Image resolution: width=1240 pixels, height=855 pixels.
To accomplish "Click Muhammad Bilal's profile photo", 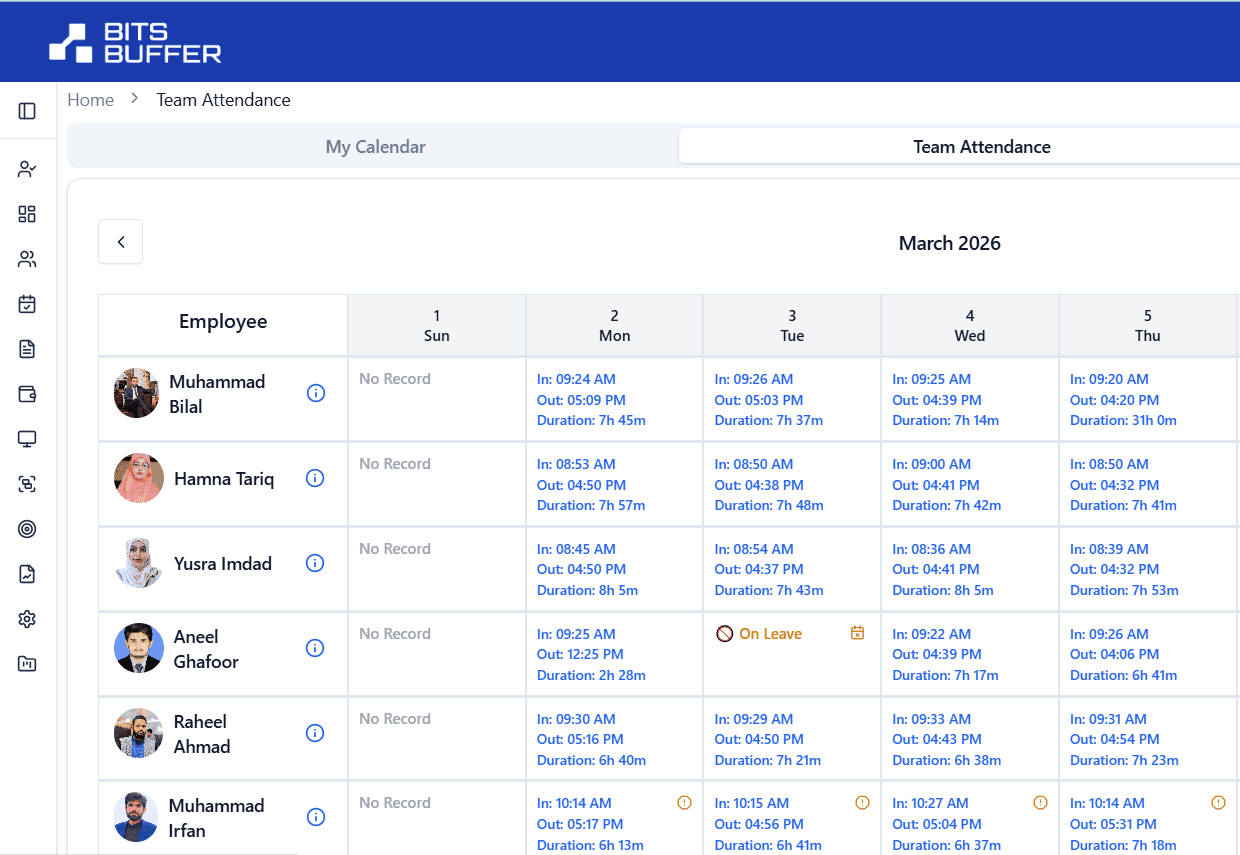I will [x=138, y=393].
